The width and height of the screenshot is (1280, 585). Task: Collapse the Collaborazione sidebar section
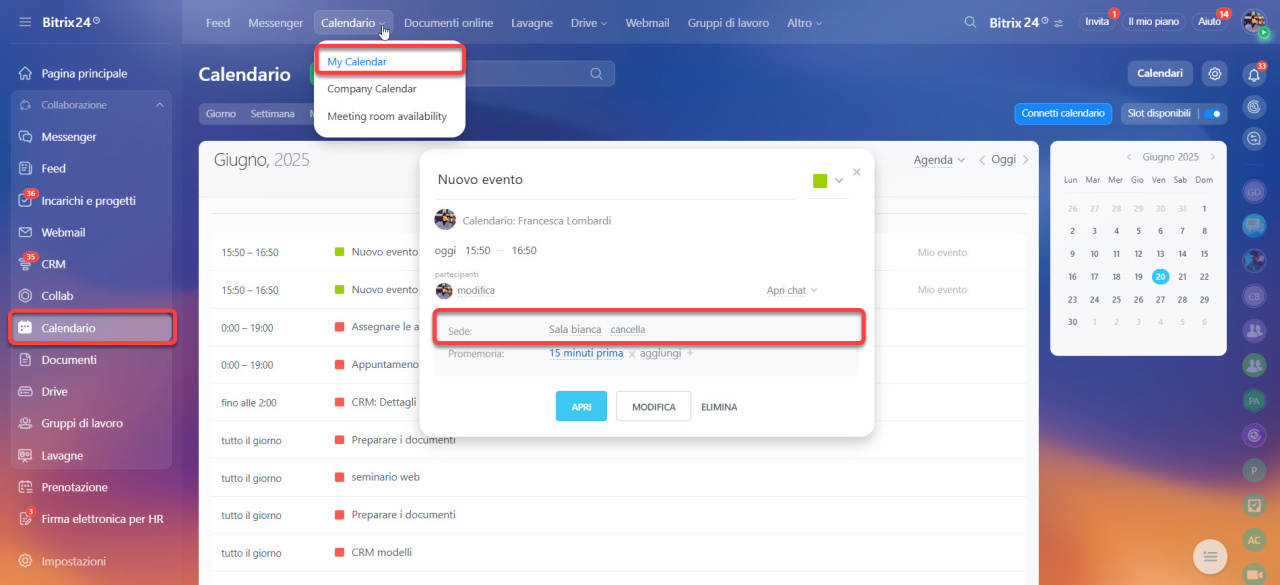point(160,105)
